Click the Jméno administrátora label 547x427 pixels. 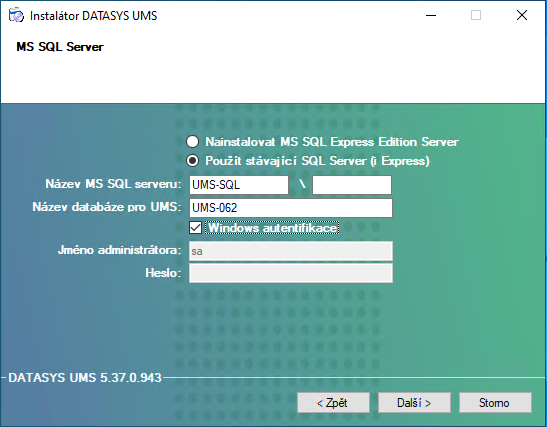[x=120, y=250]
